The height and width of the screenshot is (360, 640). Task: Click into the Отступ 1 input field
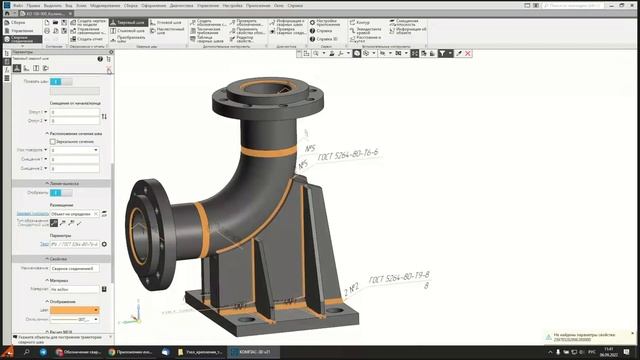75,112
